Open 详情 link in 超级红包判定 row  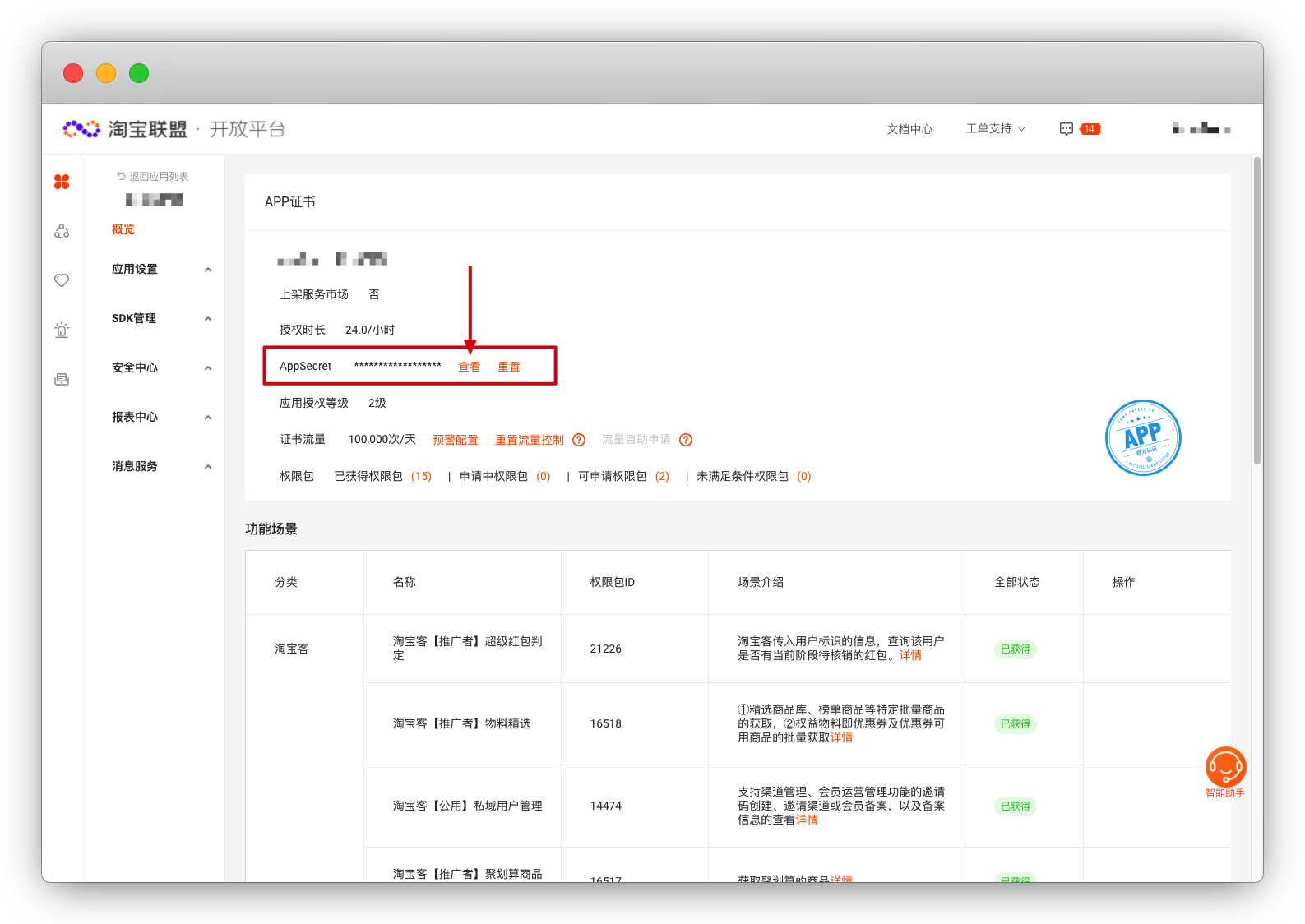pos(910,655)
